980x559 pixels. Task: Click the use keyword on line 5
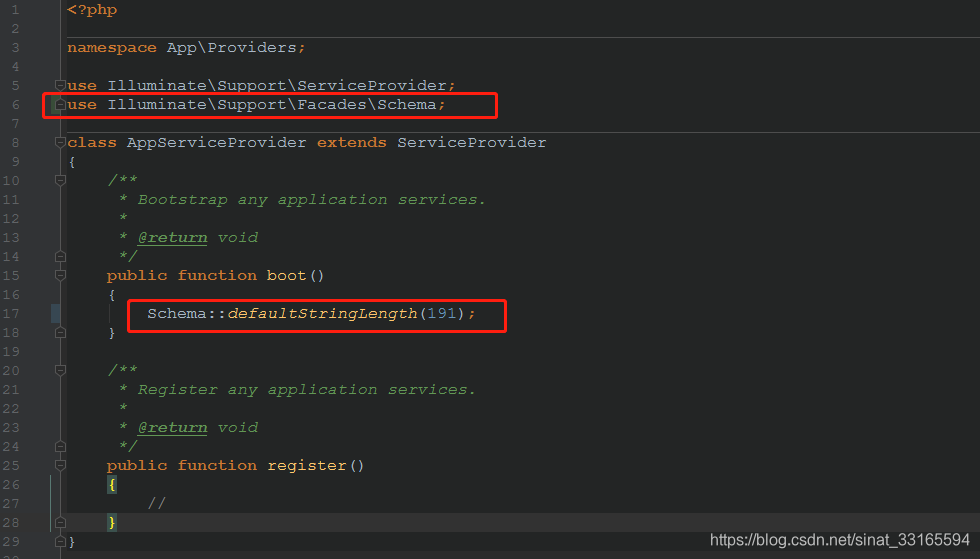pyautogui.click(x=82, y=85)
